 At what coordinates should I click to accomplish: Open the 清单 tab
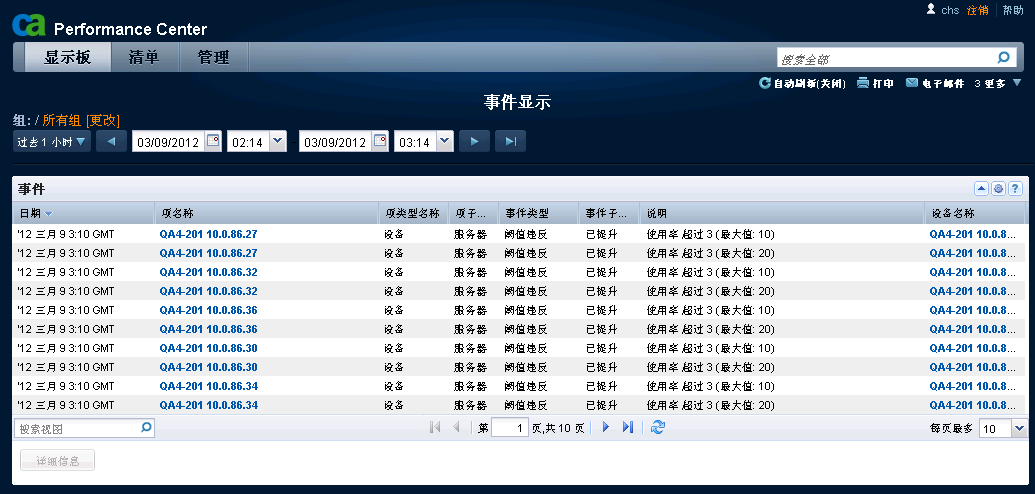[x=144, y=57]
